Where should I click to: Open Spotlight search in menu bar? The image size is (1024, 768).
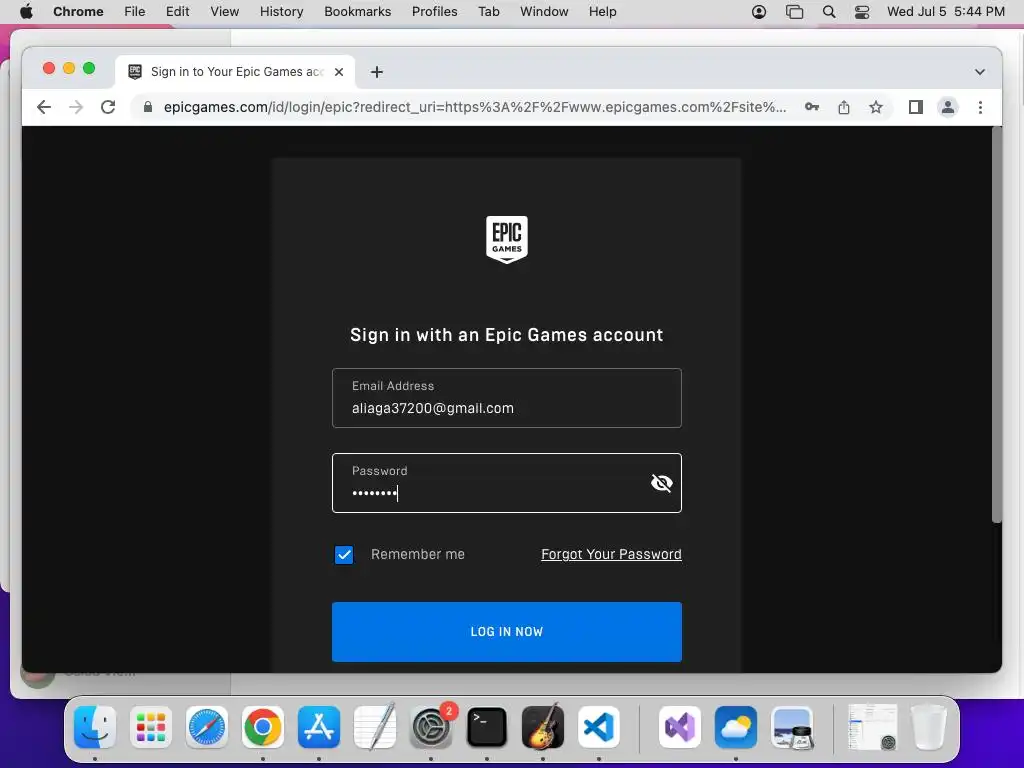click(829, 12)
